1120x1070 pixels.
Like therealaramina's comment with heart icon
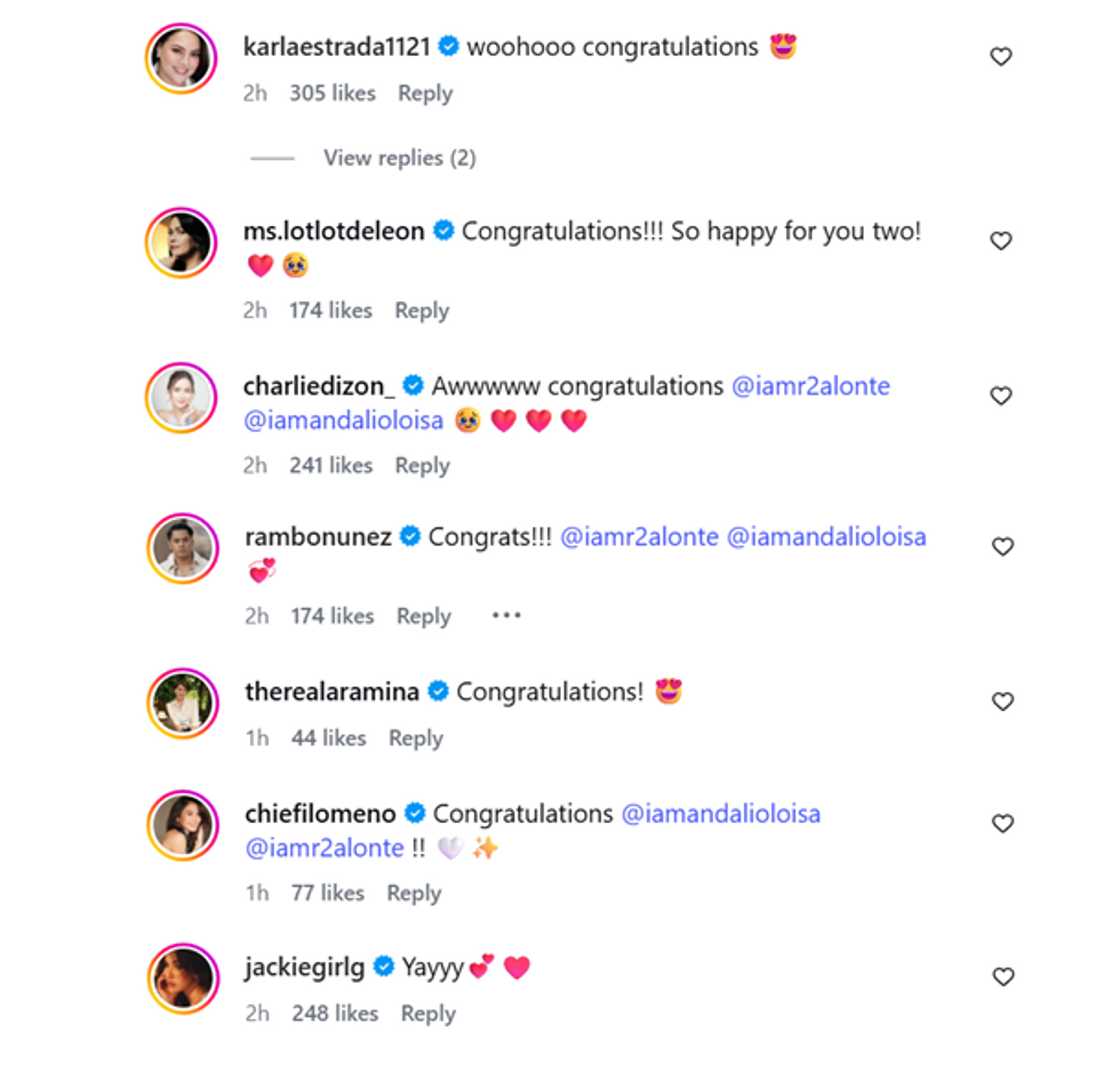point(1002,702)
